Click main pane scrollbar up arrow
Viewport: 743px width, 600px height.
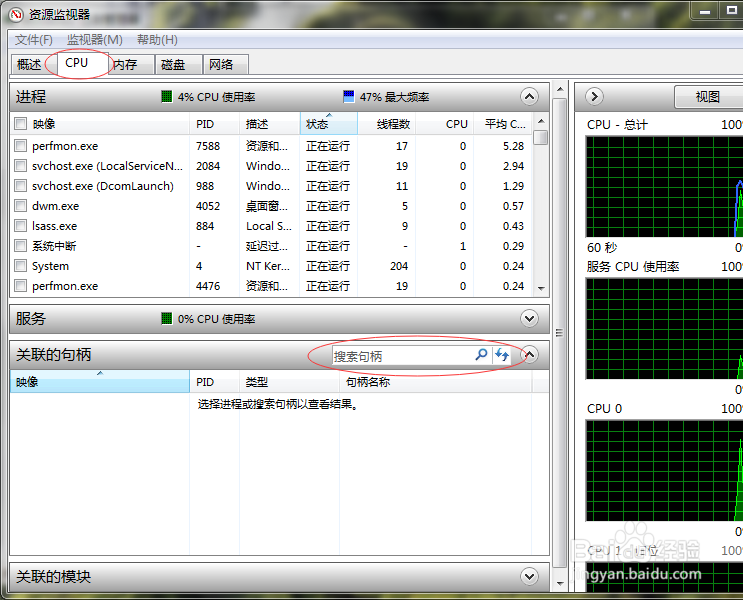(x=560, y=89)
